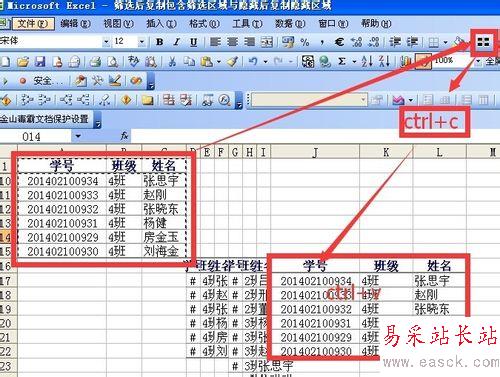
Task: Apply Percent Style format
Action: pyautogui.click(x=305, y=42)
